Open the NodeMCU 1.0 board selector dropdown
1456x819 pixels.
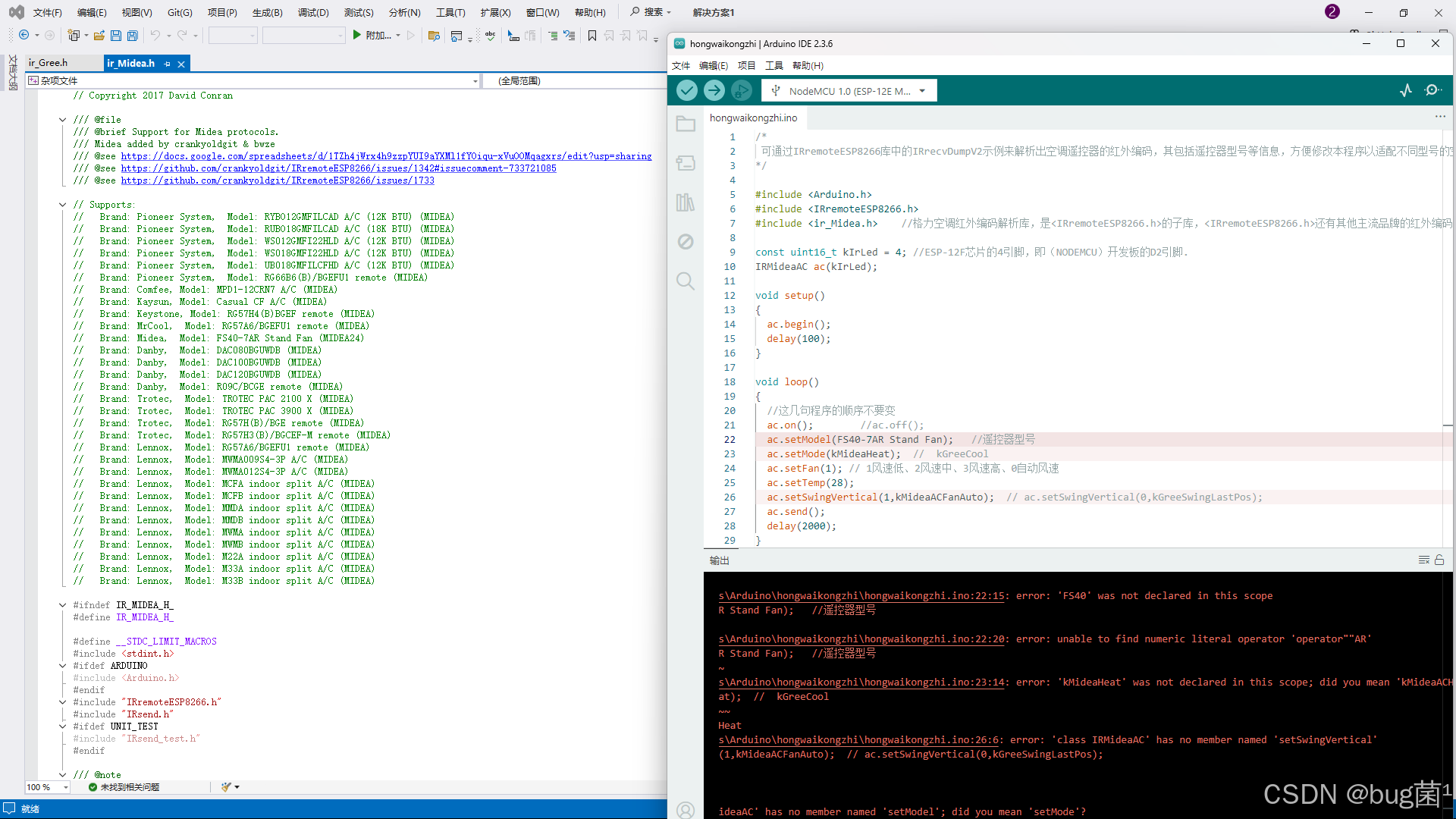(849, 91)
